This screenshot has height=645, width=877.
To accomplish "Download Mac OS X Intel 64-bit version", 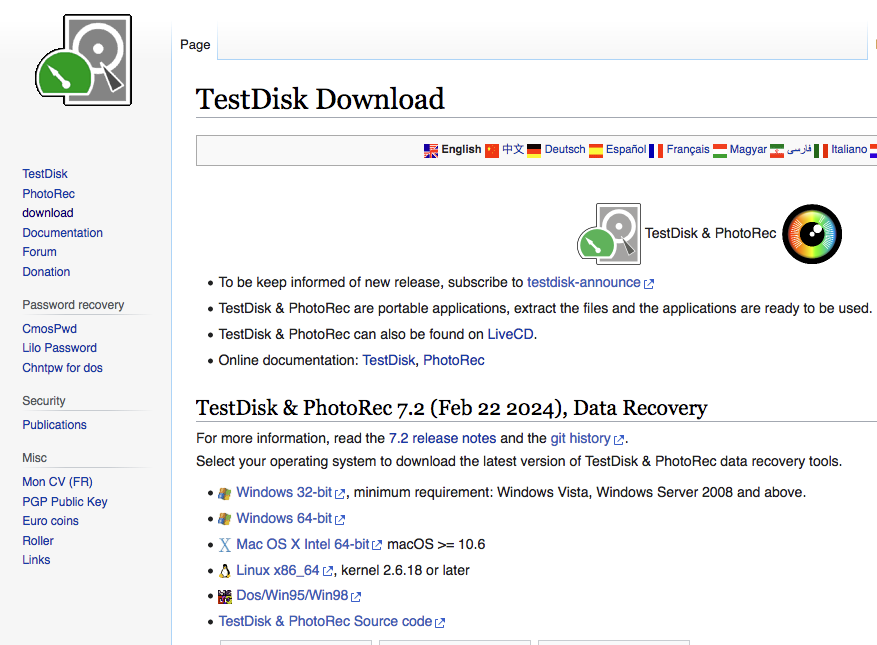I will 303,544.
